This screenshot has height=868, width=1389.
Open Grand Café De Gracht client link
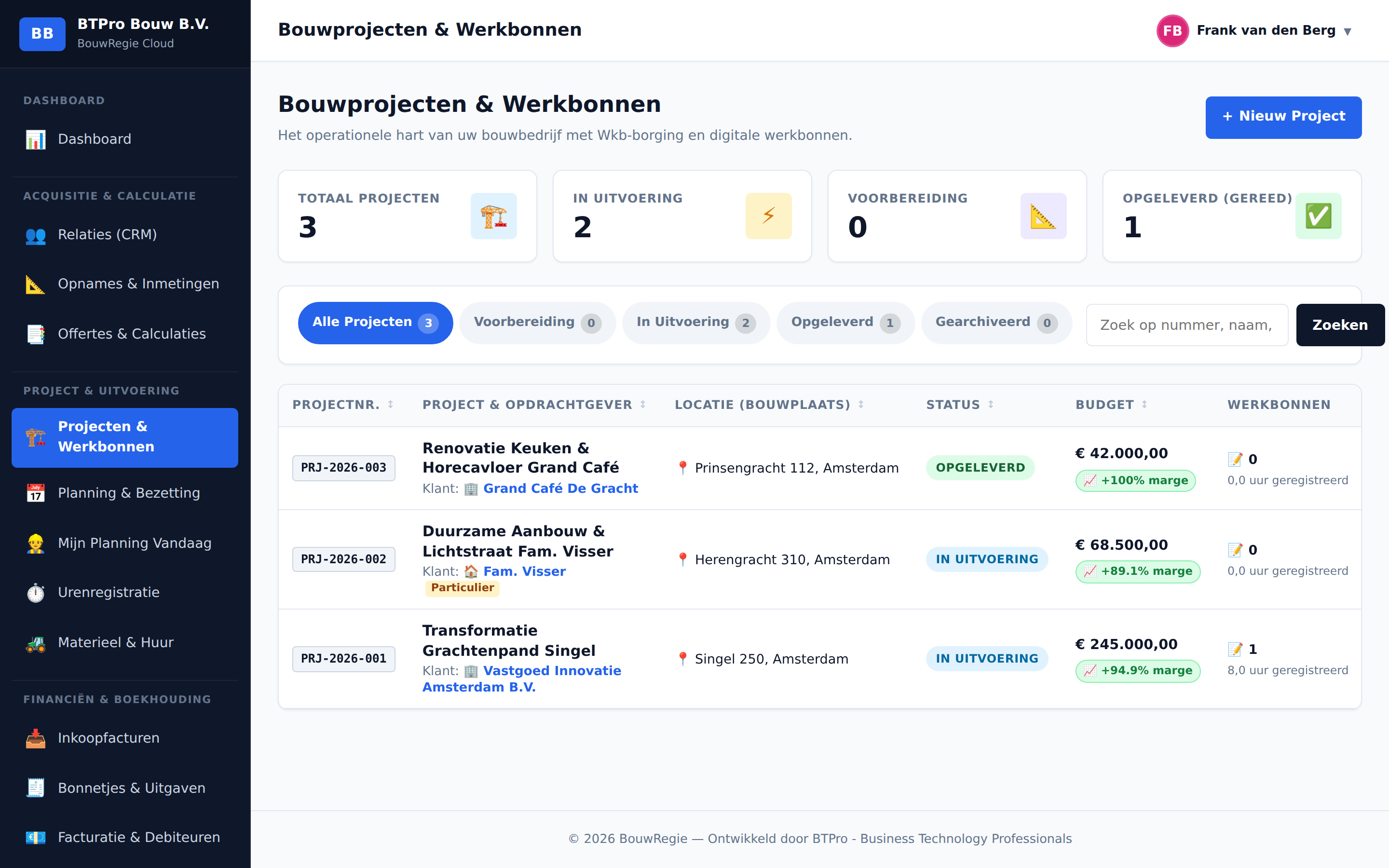coord(560,488)
